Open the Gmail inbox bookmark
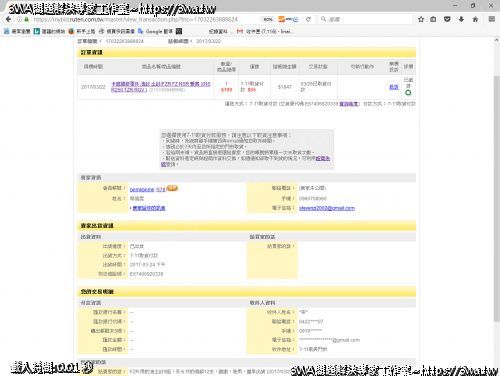Viewport: 500px width, 376px height. pos(265,31)
